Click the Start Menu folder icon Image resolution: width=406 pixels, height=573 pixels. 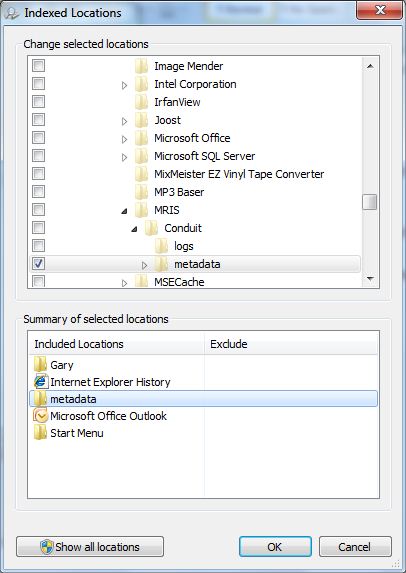pyautogui.click(x=41, y=433)
